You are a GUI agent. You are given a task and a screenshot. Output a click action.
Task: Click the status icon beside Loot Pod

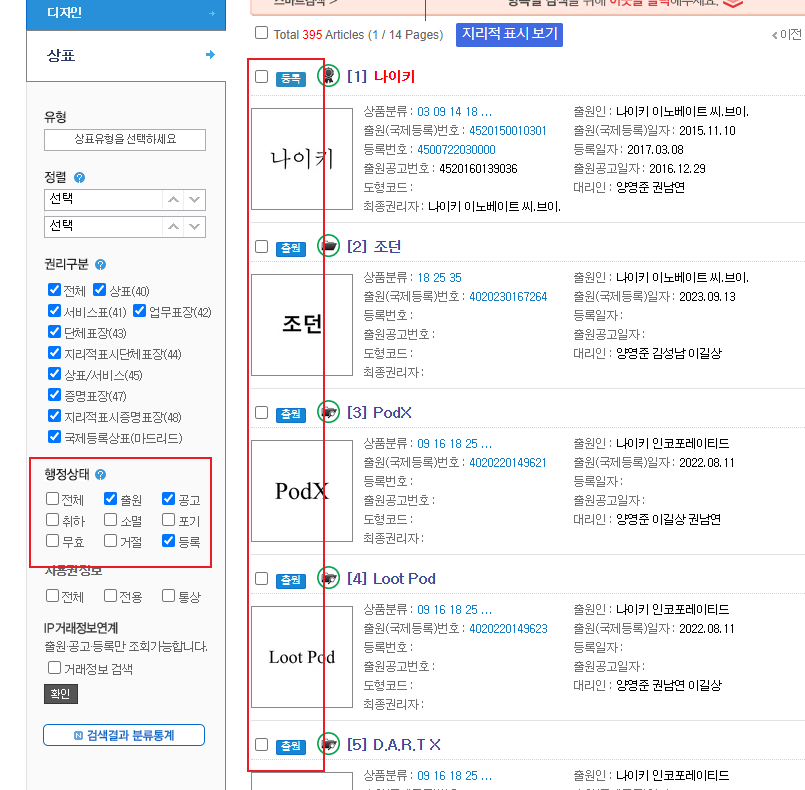tap(329, 578)
